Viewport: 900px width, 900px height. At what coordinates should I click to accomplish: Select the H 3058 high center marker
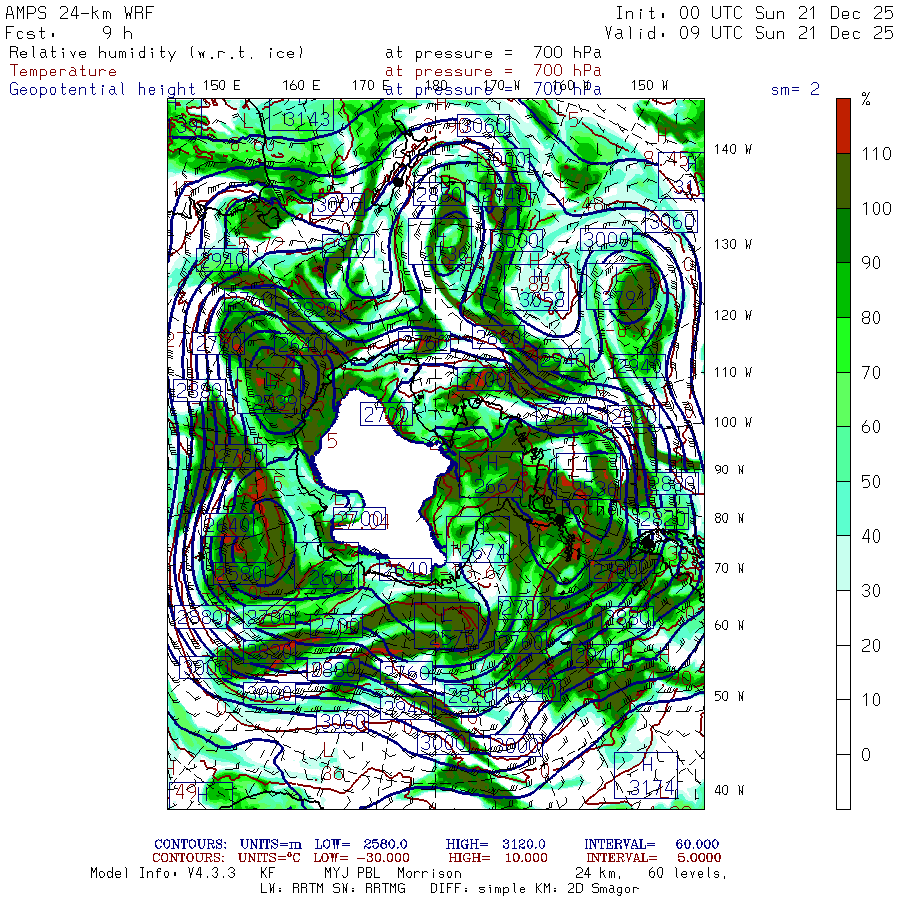point(542,289)
